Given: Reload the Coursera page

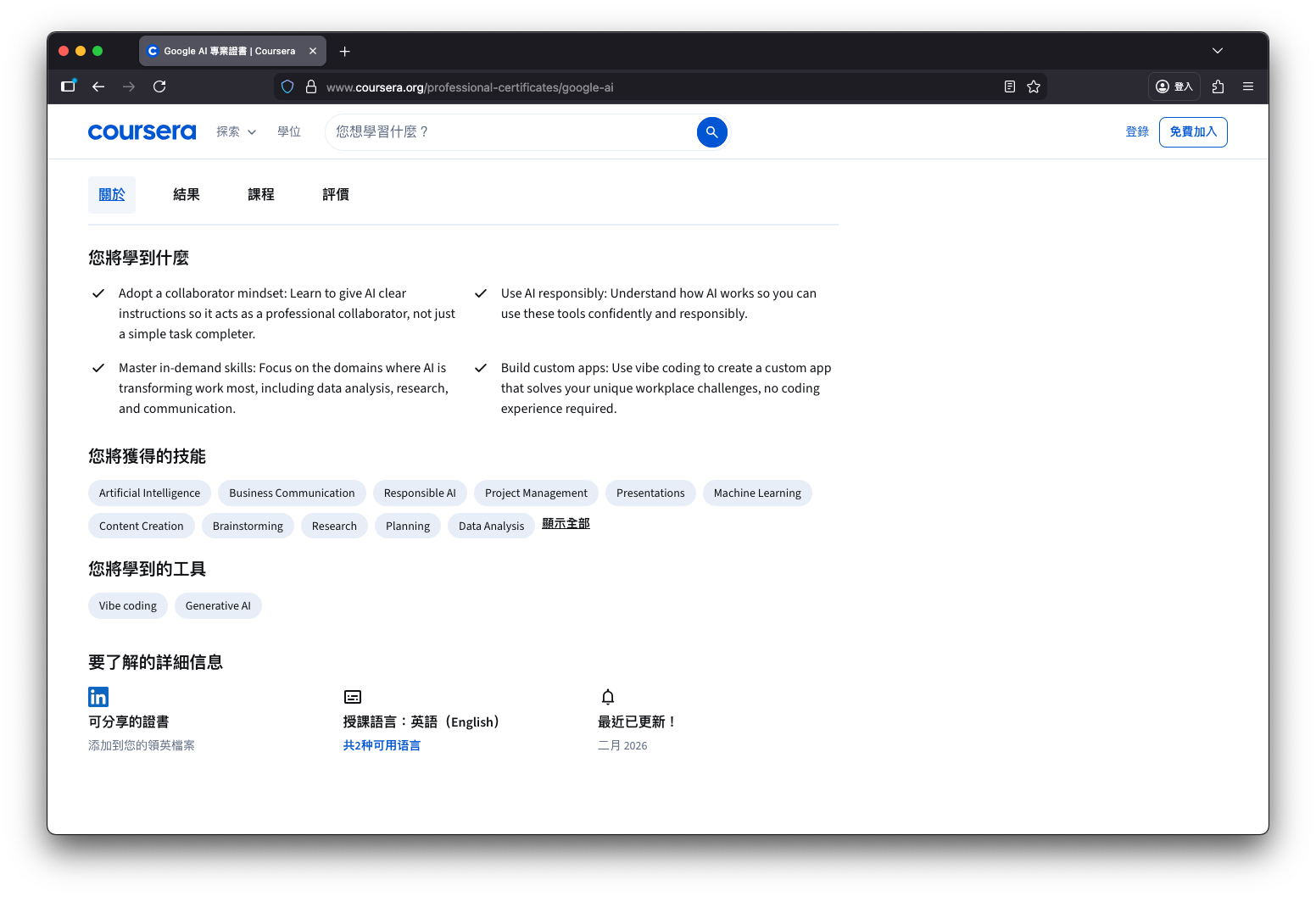Looking at the screenshot, I should tap(159, 86).
